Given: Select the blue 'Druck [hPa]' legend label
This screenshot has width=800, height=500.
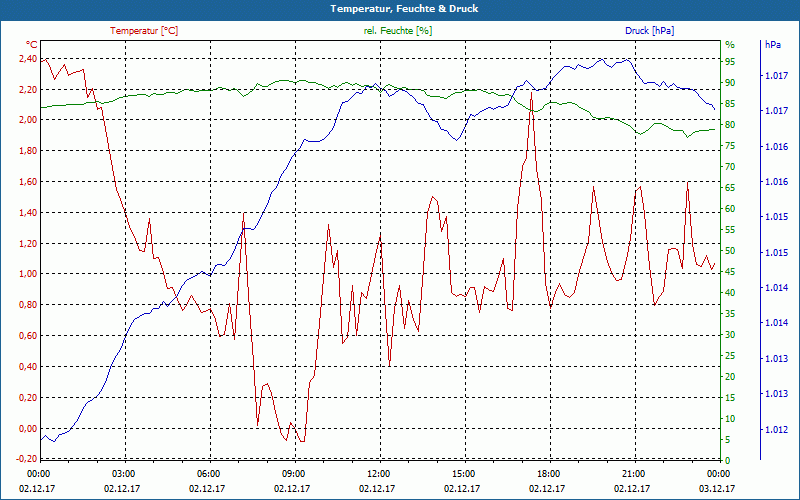Looking at the screenshot, I should (649, 31).
